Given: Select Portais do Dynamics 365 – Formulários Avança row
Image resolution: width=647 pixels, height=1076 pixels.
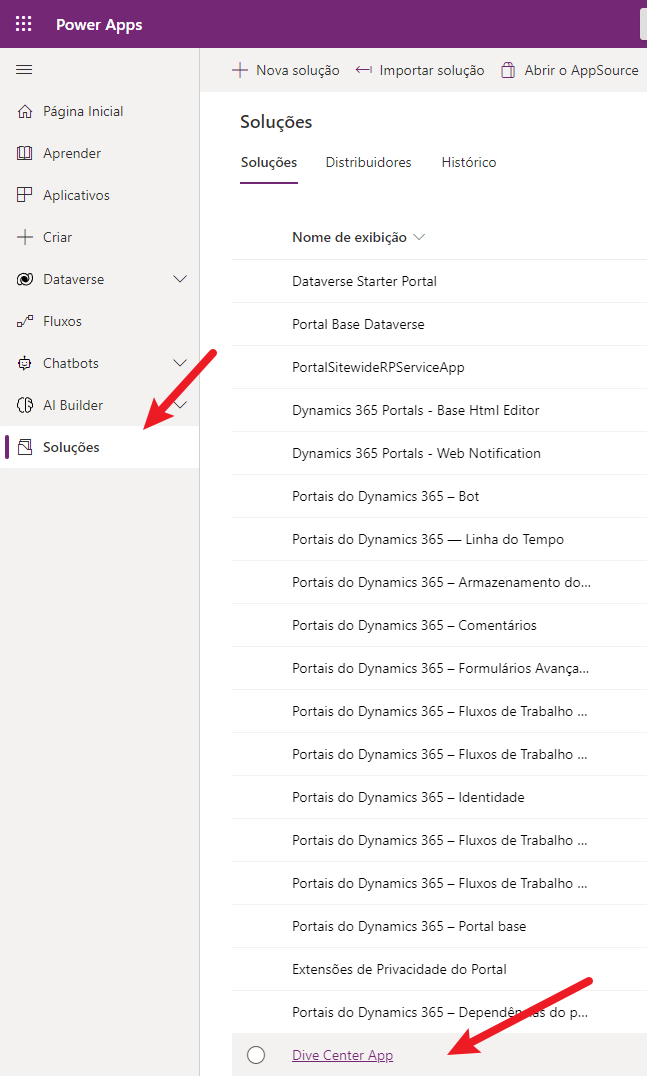Looking at the screenshot, I should point(439,668).
